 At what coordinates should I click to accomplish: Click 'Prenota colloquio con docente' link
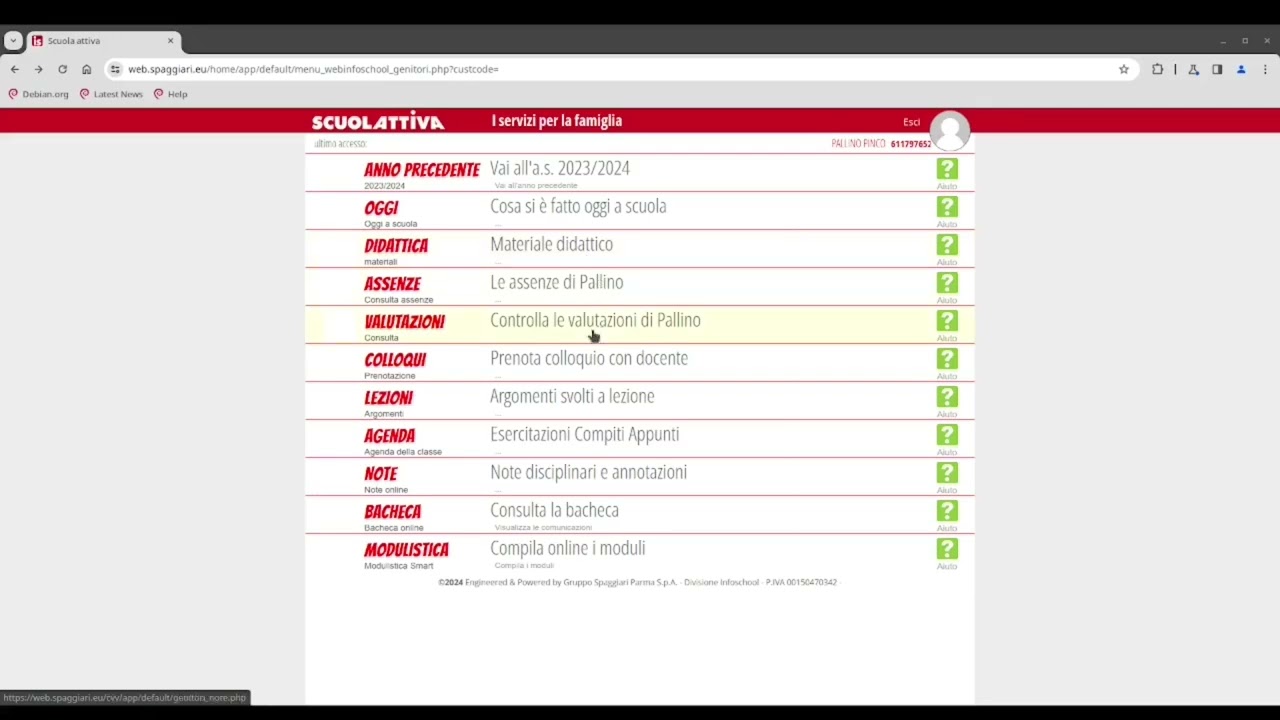coord(589,358)
